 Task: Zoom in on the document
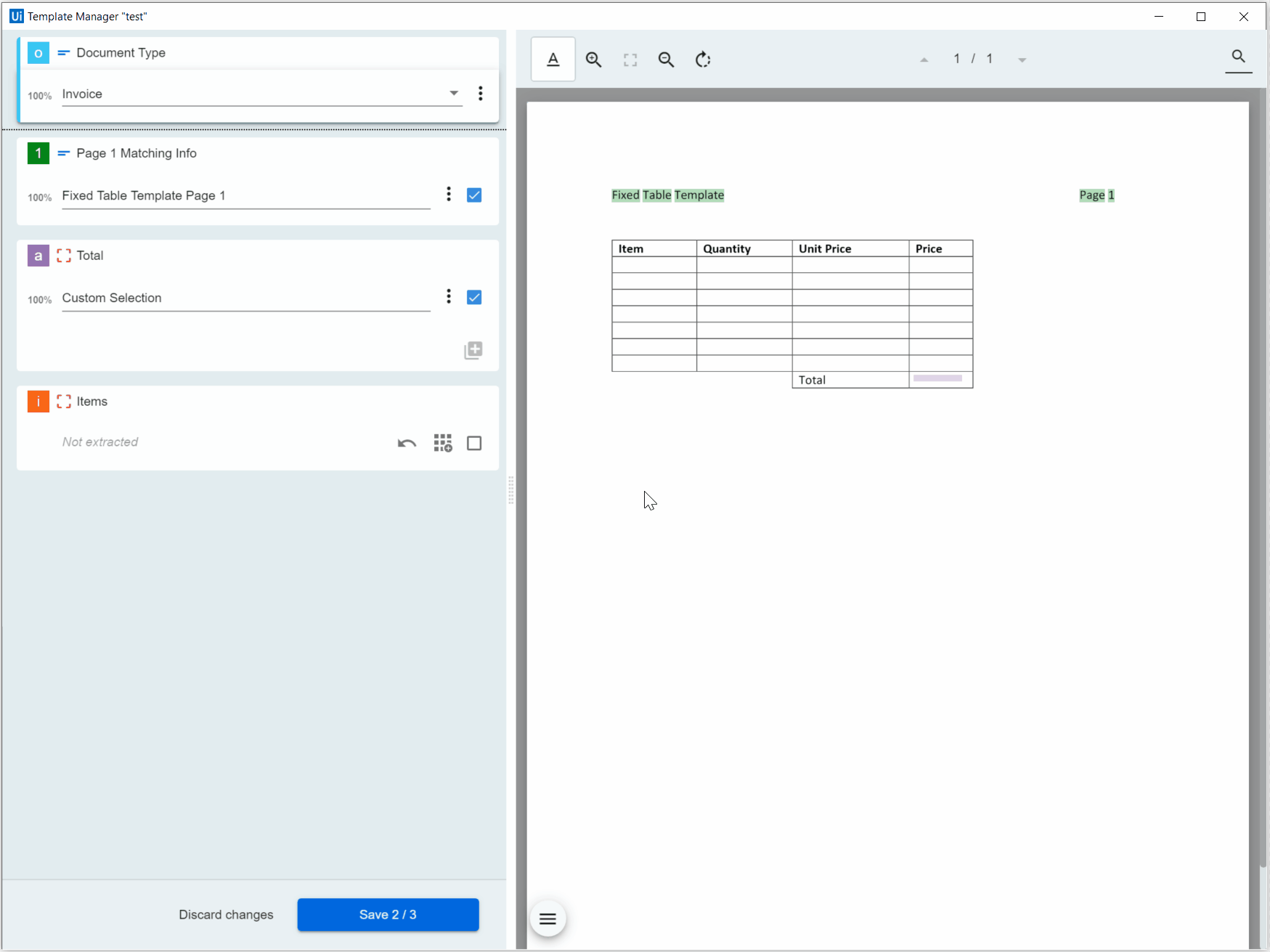(x=593, y=60)
